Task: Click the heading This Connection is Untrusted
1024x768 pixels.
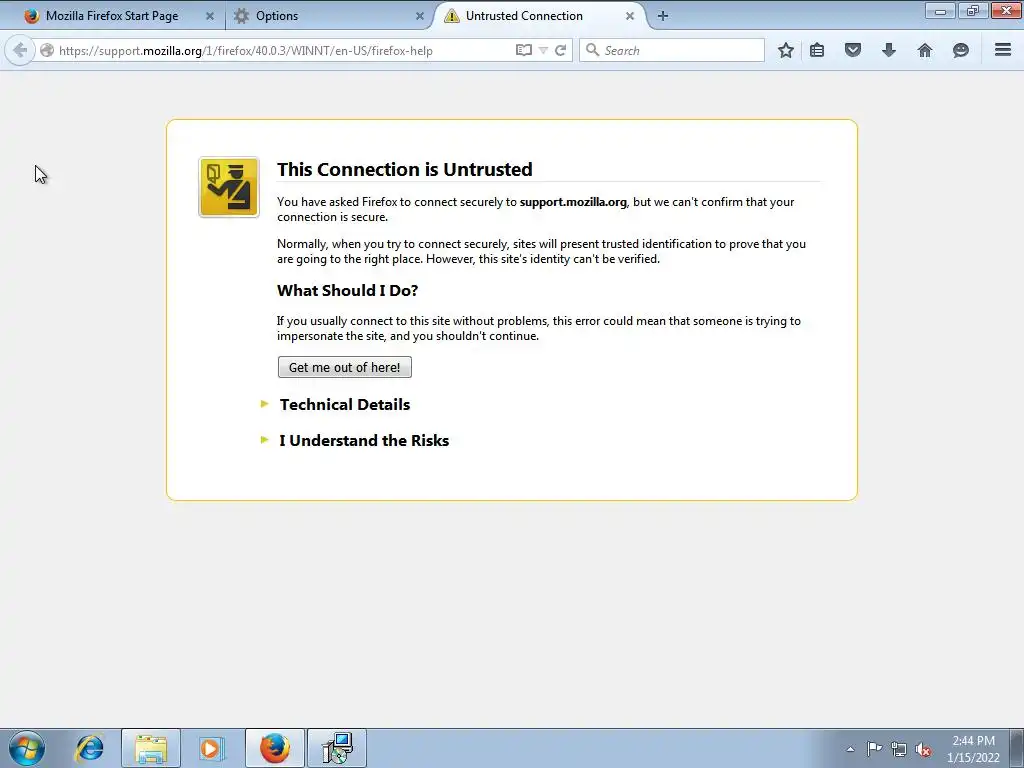Action: tap(404, 169)
